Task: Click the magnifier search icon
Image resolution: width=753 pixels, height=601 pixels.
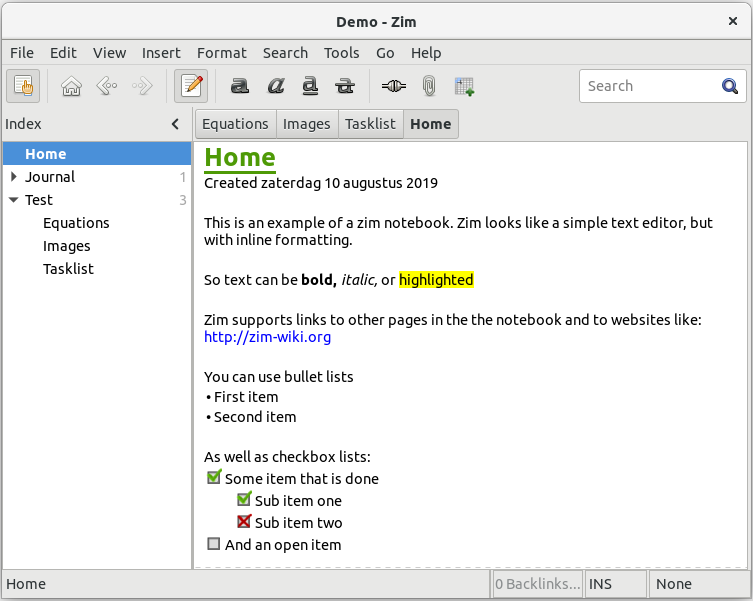Action: (730, 86)
